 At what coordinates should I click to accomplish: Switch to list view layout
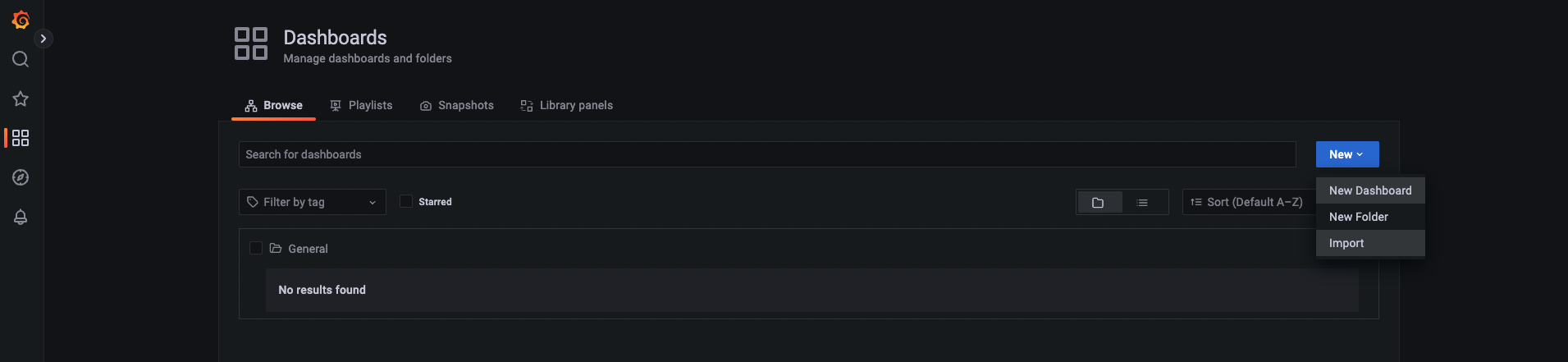[x=1144, y=202]
